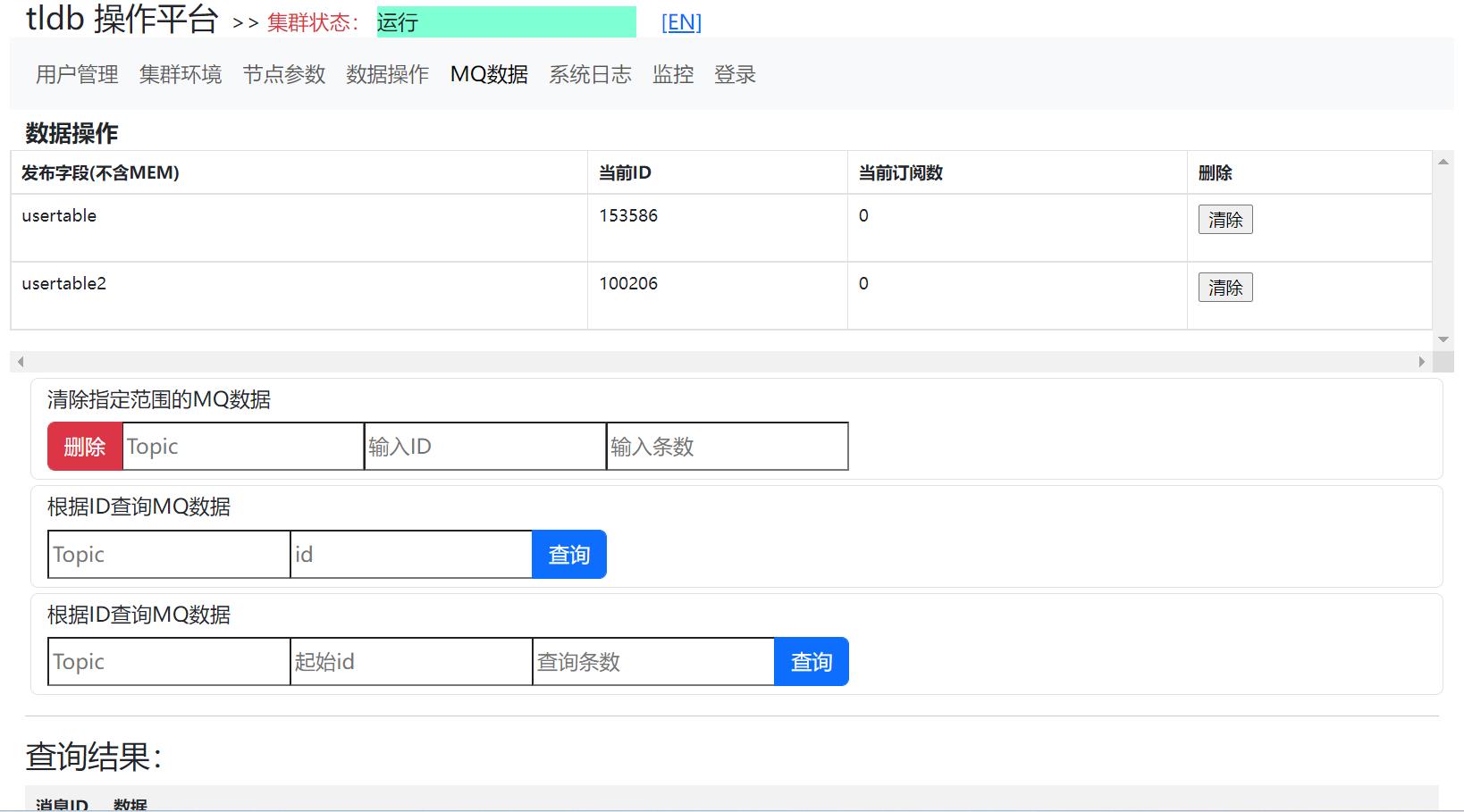Click the 集群状态: label
1464x812 pixels.
click(x=313, y=23)
